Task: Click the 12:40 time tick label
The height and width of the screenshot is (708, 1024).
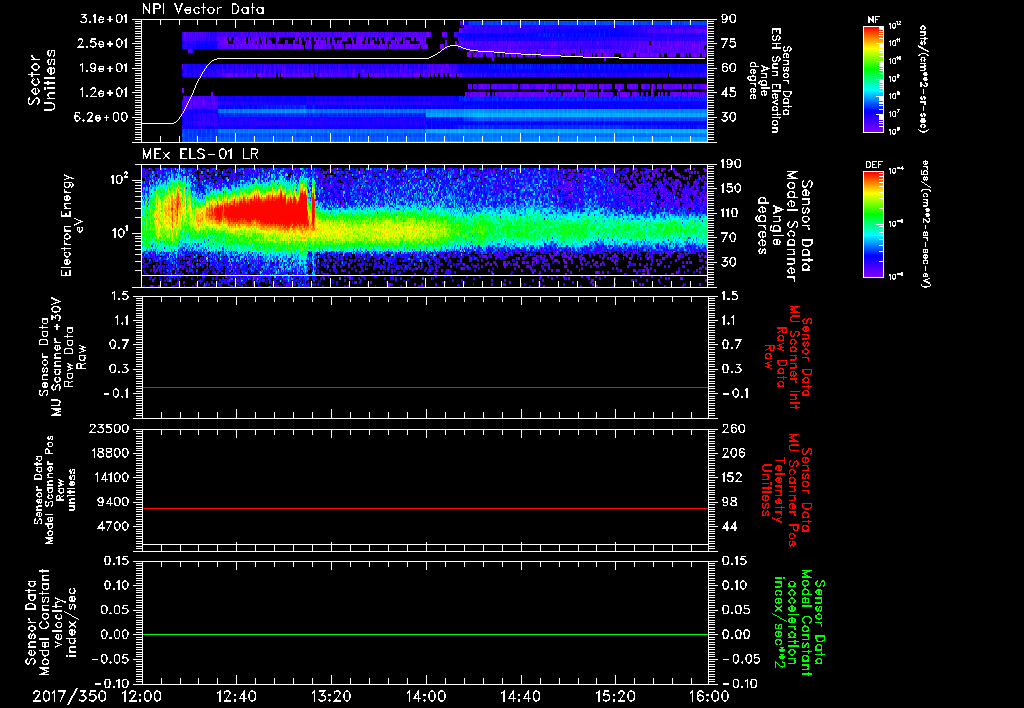Action: pyautogui.click(x=236, y=696)
